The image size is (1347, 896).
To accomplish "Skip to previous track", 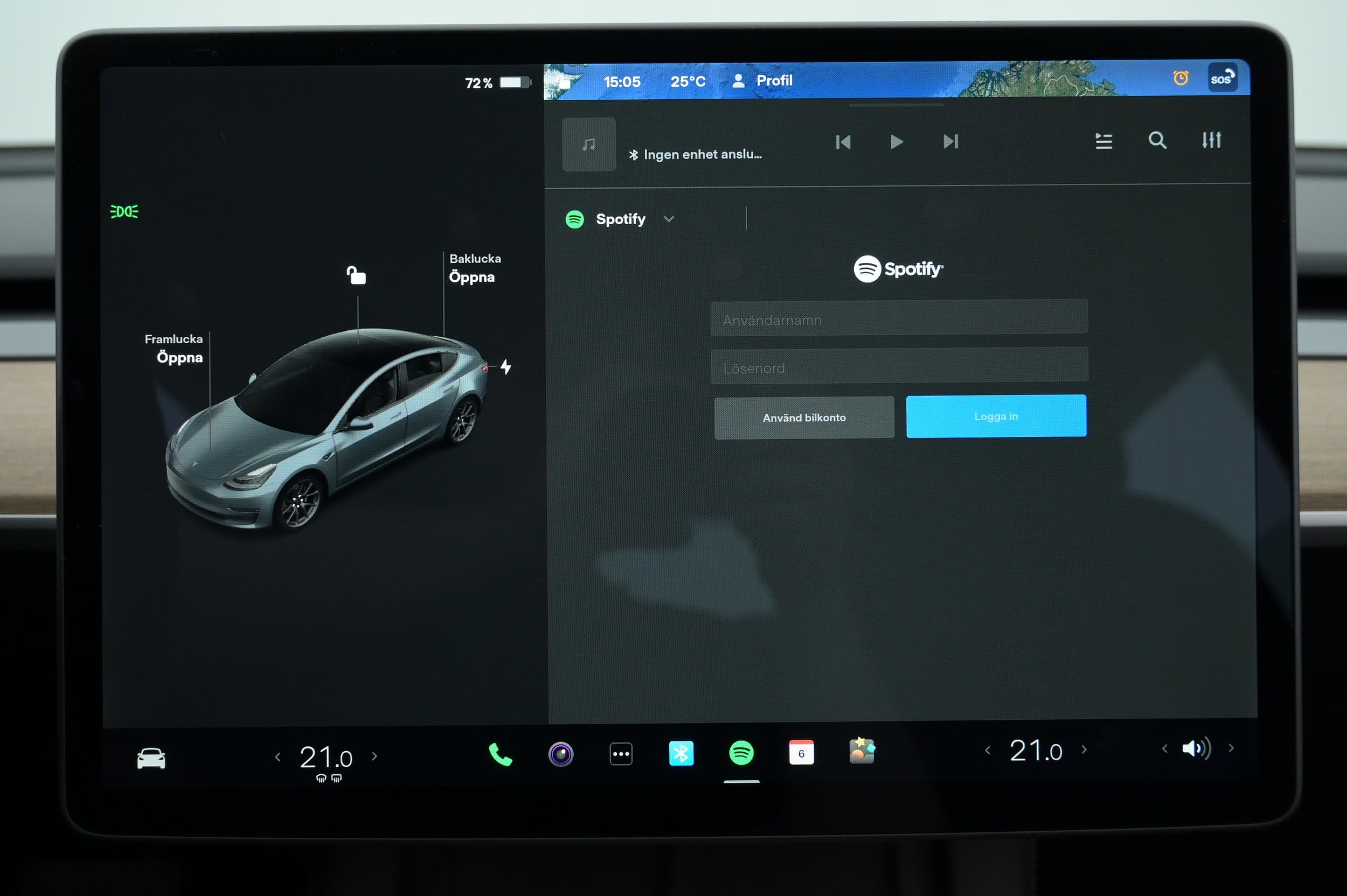I will [x=843, y=142].
